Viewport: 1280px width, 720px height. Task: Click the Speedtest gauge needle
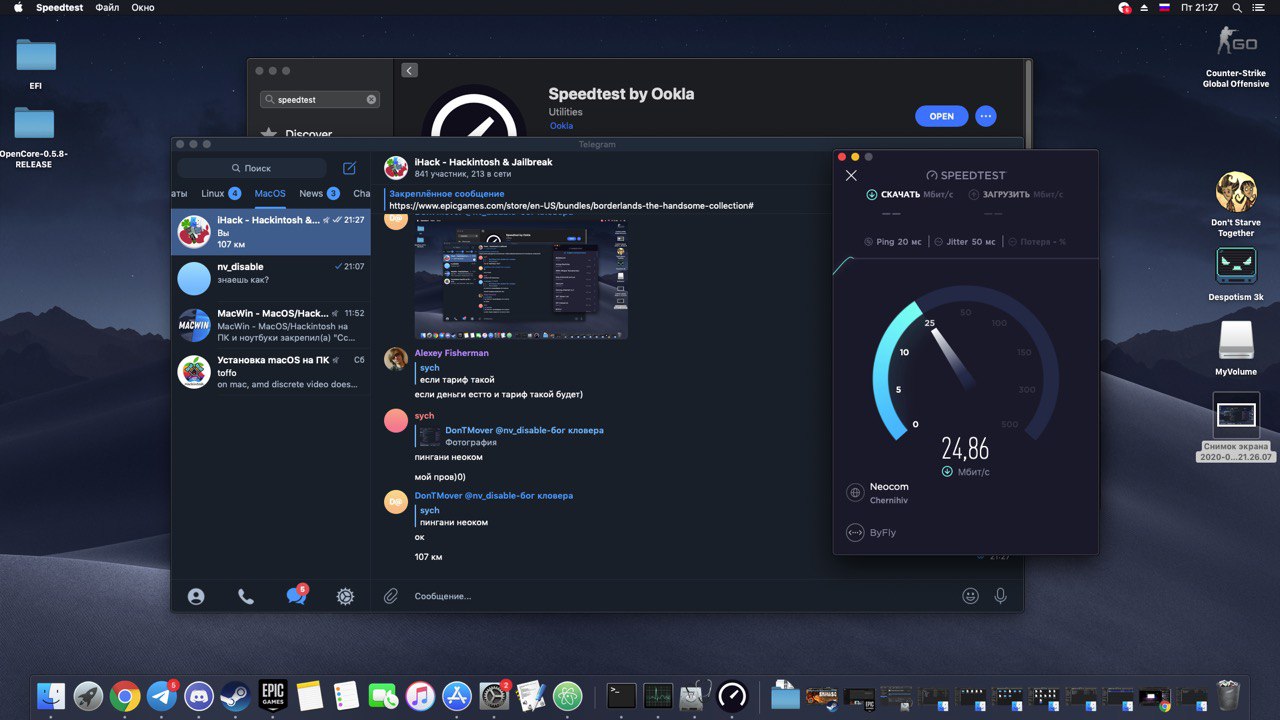[x=954, y=358]
